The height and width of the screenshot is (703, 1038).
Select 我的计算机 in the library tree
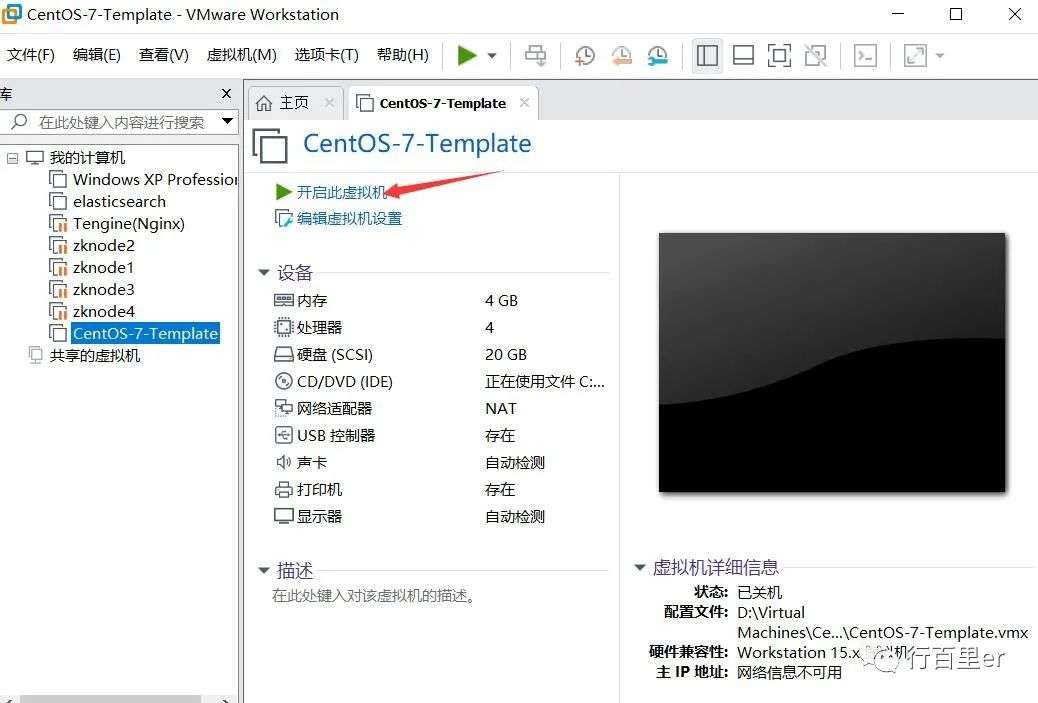tap(87, 158)
